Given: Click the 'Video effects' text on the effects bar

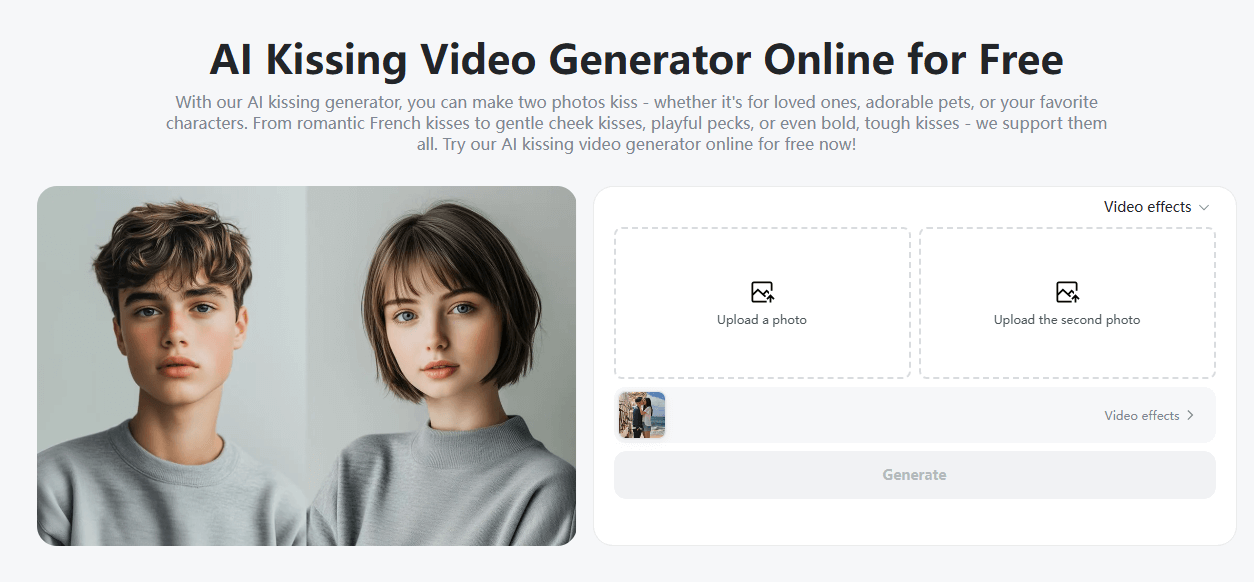Looking at the screenshot, I should (1143, 415).
